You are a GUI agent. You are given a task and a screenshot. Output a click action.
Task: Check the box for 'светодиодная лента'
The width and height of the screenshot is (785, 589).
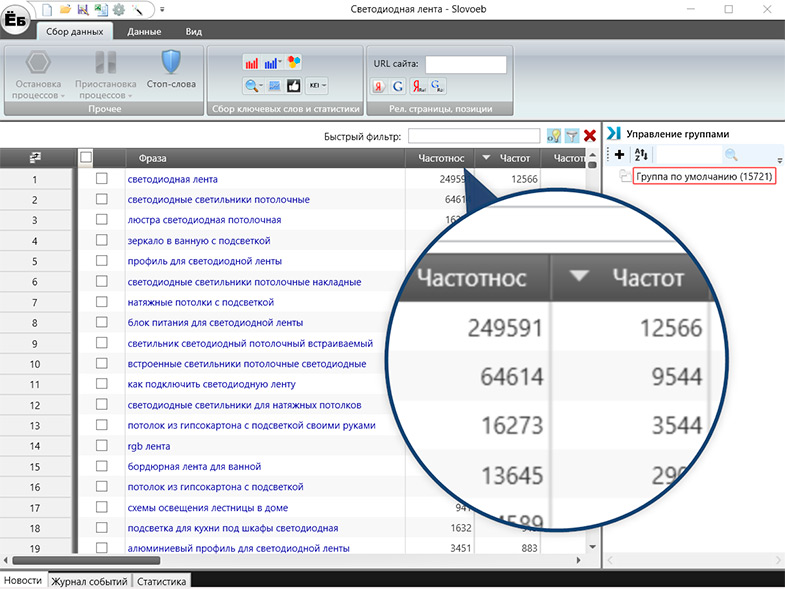102,178
